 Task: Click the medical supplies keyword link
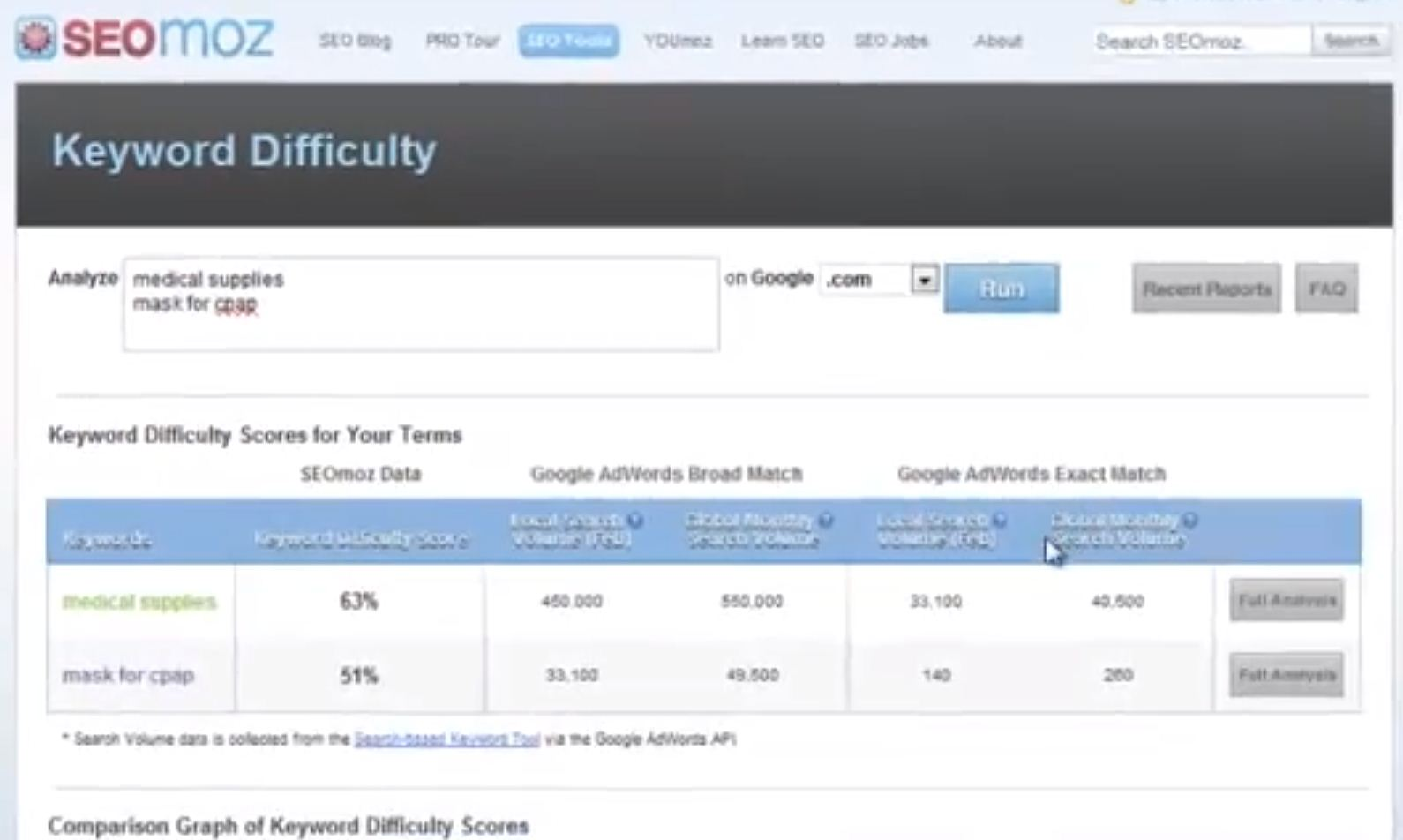139,602
